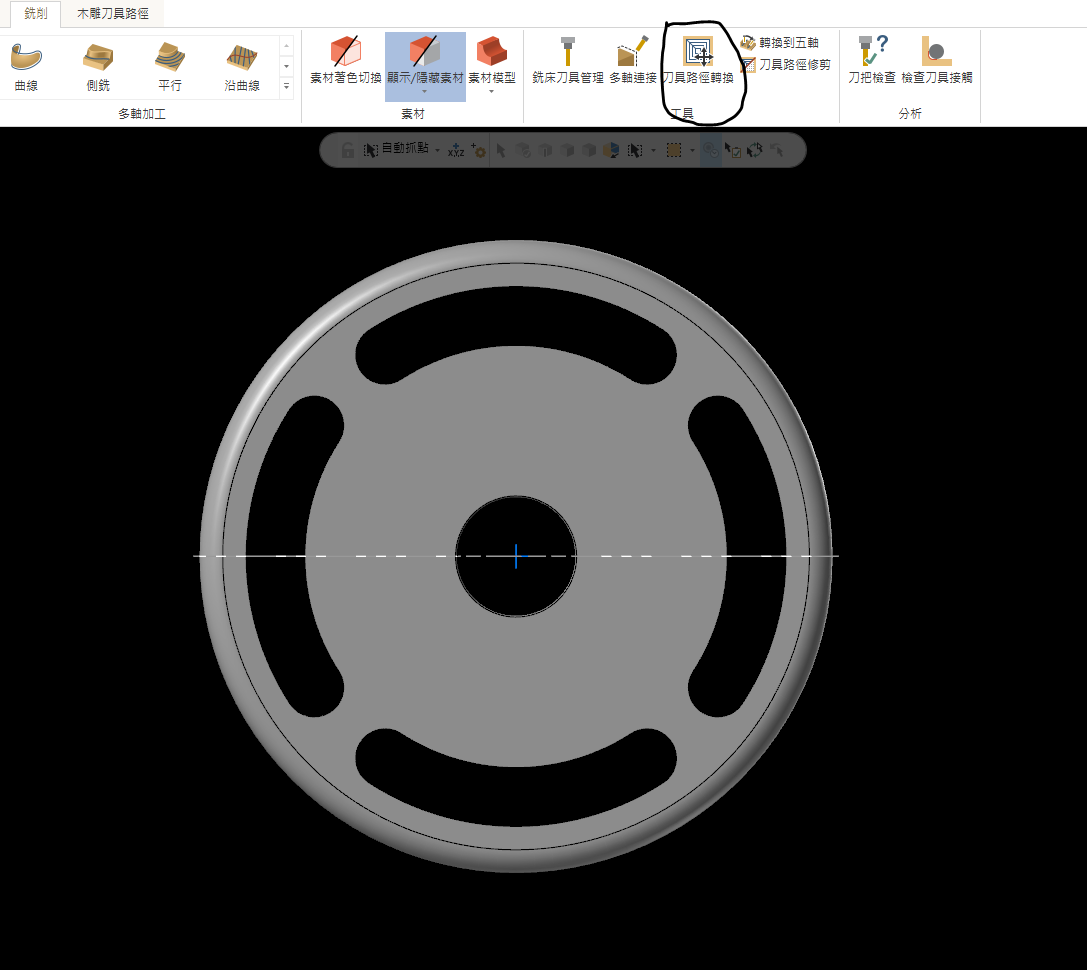Click the 刀具路徑修剪 text label
The height and width of the screenshot is (970, 1087).
point(794,64)
